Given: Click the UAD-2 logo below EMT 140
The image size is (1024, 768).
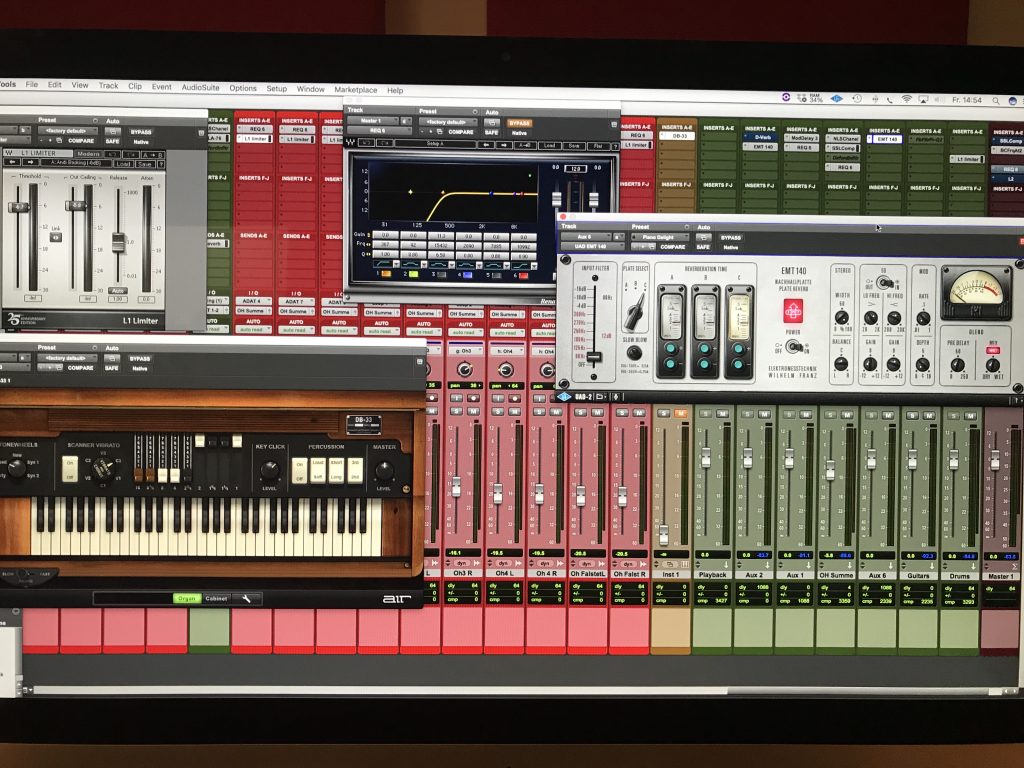Looking at the screenshot, I should (x=579, y=397).
